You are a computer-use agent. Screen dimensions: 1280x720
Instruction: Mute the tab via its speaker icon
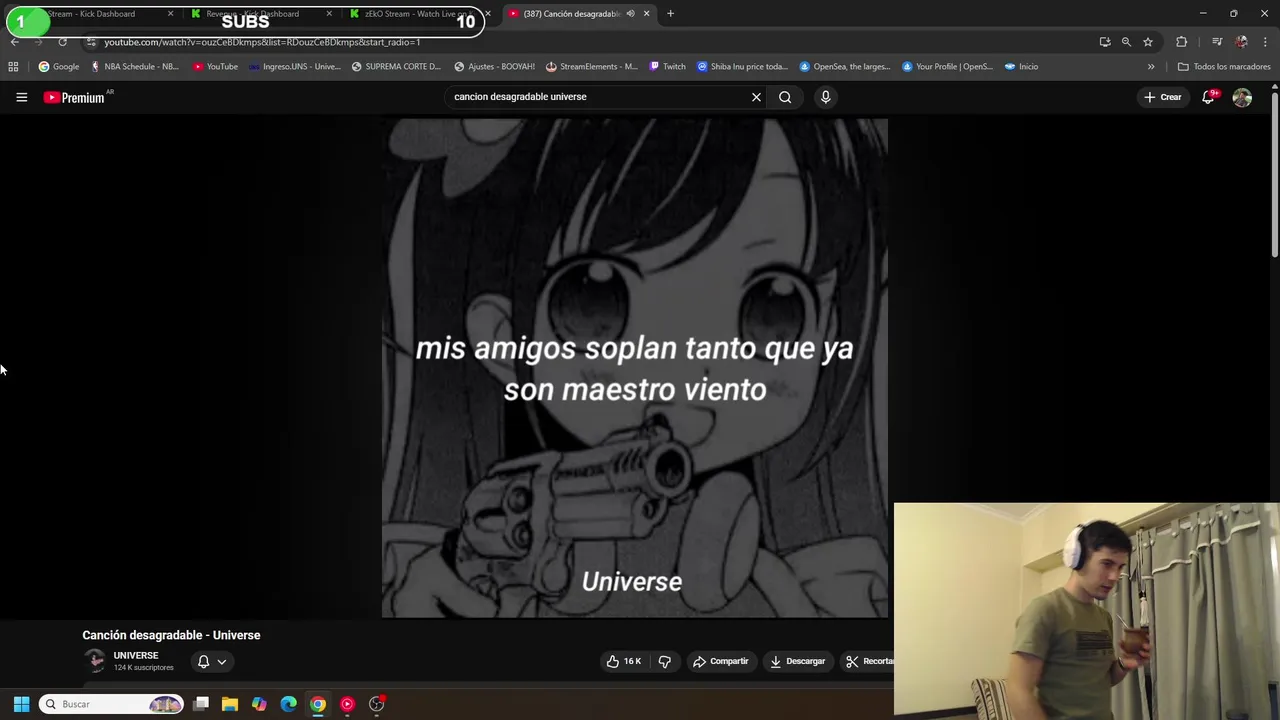pos(630,14)
